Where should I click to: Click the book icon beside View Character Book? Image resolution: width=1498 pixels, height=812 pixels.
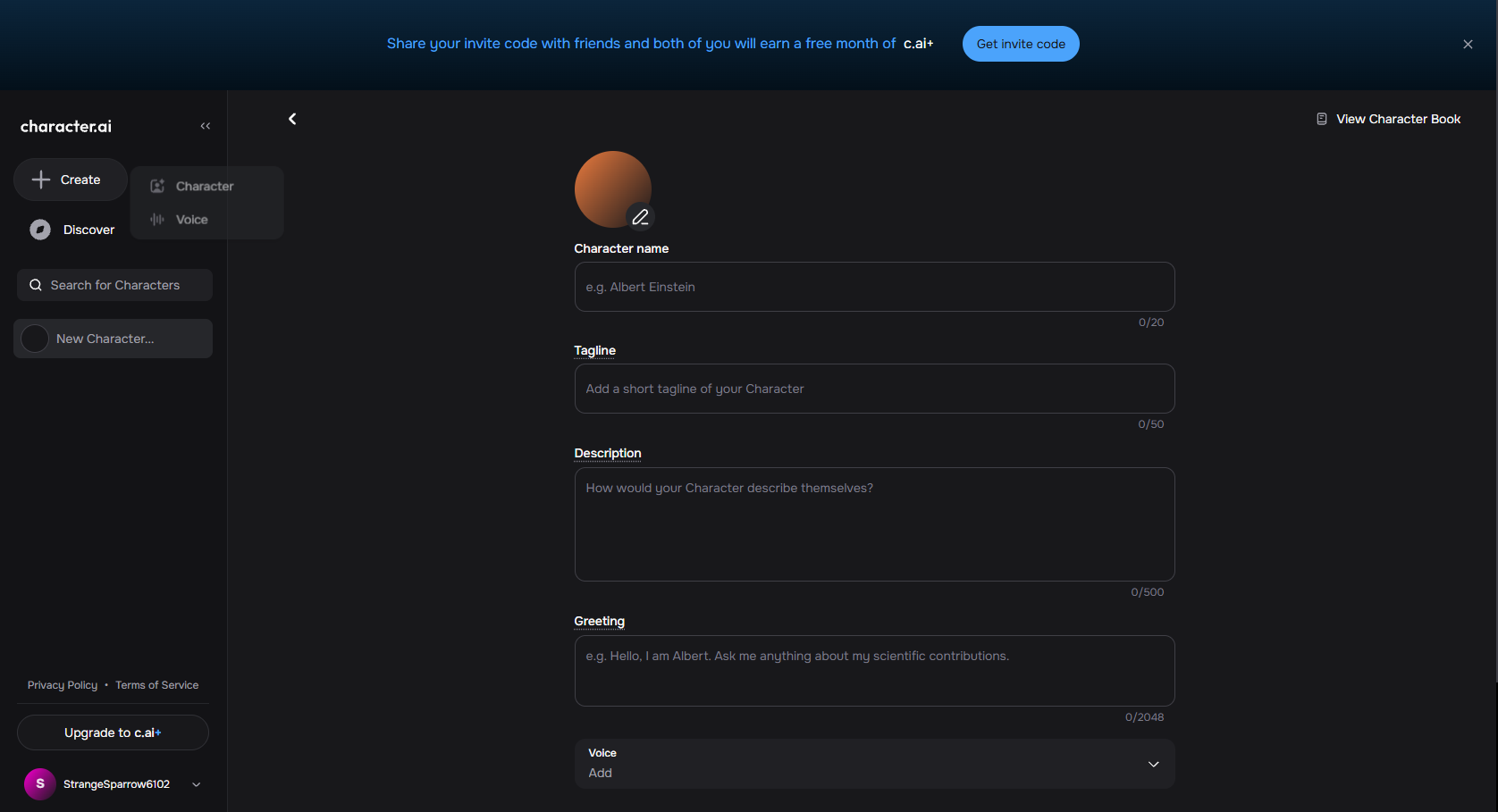tap(1322, 119)
